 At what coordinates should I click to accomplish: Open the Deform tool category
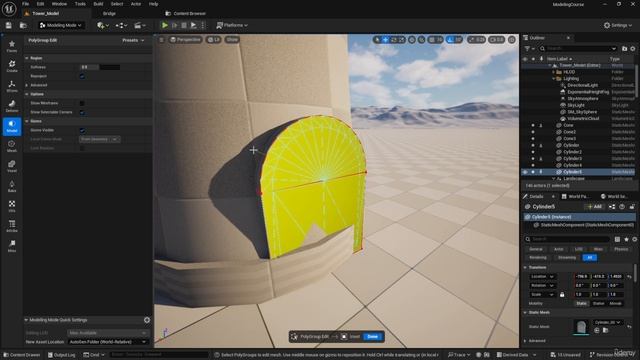12,106
